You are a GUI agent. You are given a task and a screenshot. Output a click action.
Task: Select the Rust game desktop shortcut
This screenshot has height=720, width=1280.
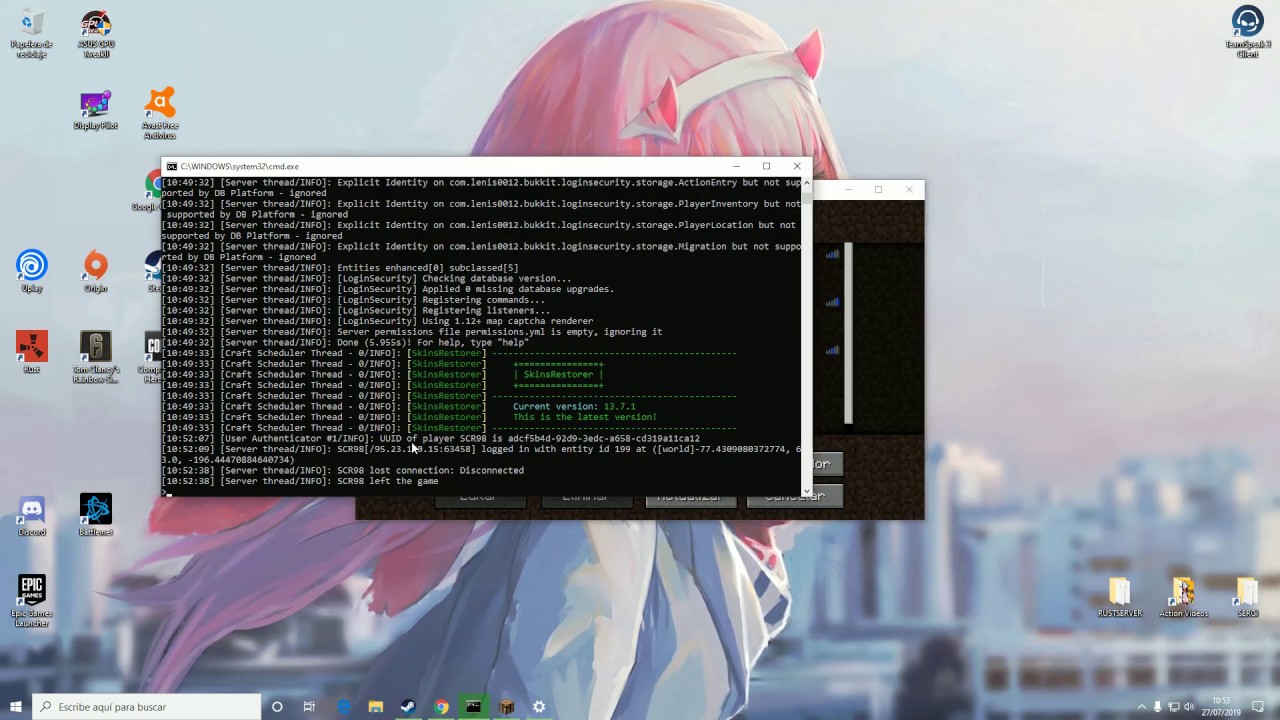click(x=32, y=352)
